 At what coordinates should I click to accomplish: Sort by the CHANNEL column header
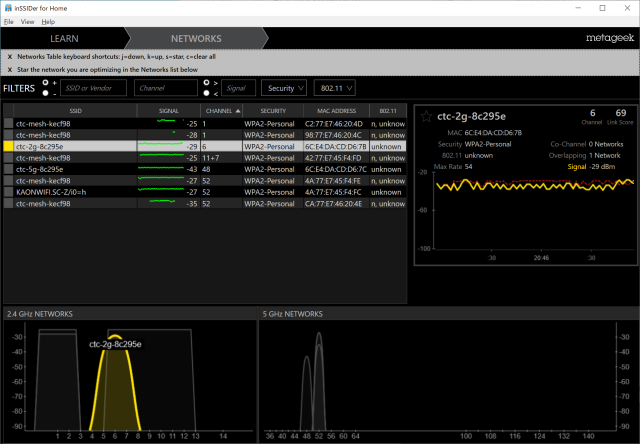point(222,111)
